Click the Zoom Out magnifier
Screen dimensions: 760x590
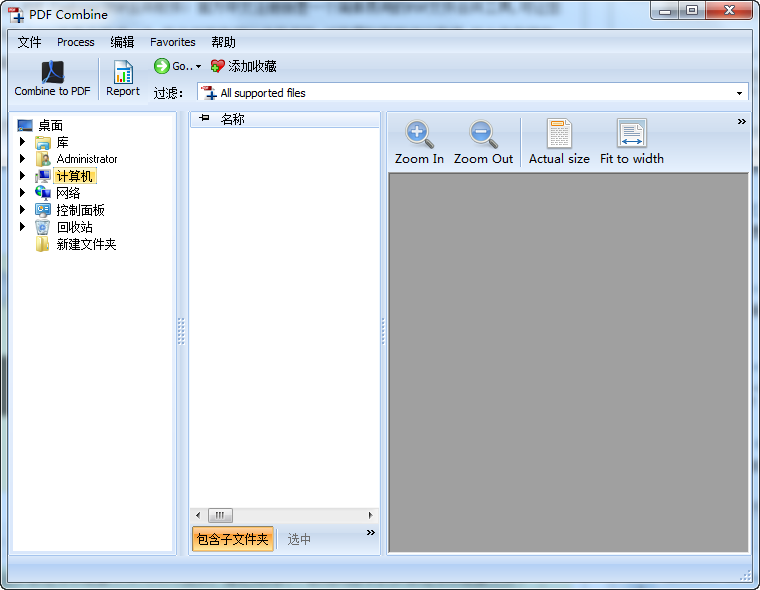point(483,134)
